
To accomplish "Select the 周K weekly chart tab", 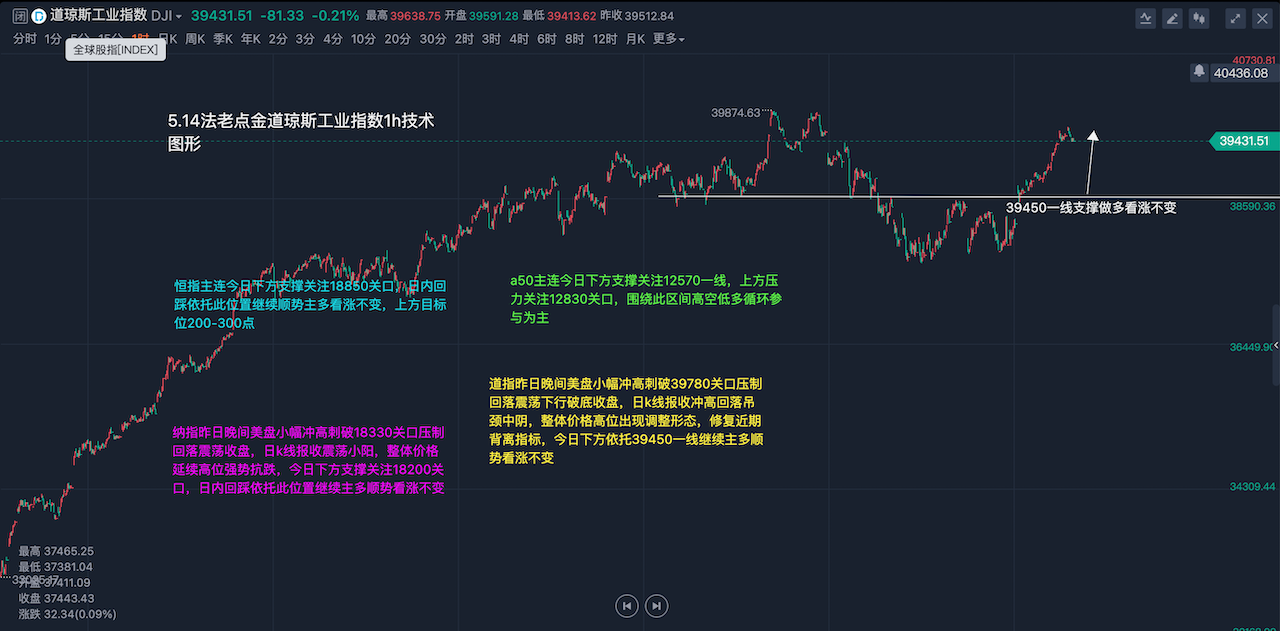I will (194, 39).
